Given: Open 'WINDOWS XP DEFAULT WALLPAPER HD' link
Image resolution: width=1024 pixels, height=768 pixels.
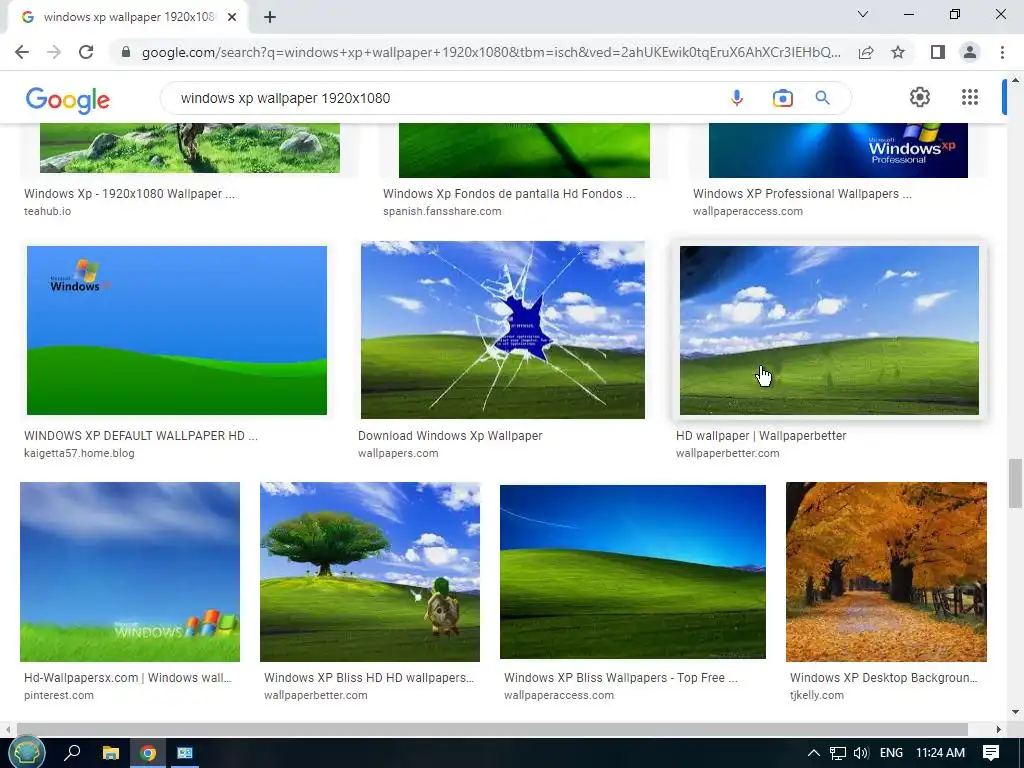Looking at the screenshot, I should [140, 436].
